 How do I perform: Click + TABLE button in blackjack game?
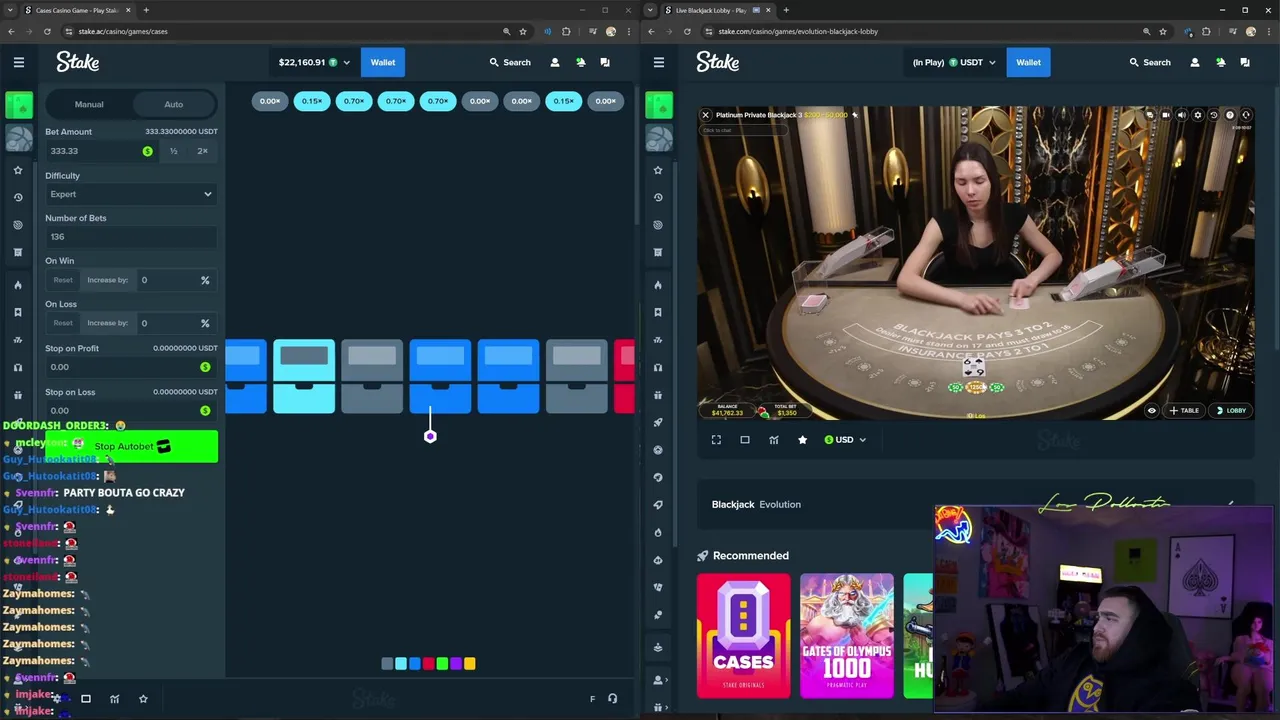click(1184, 410)
